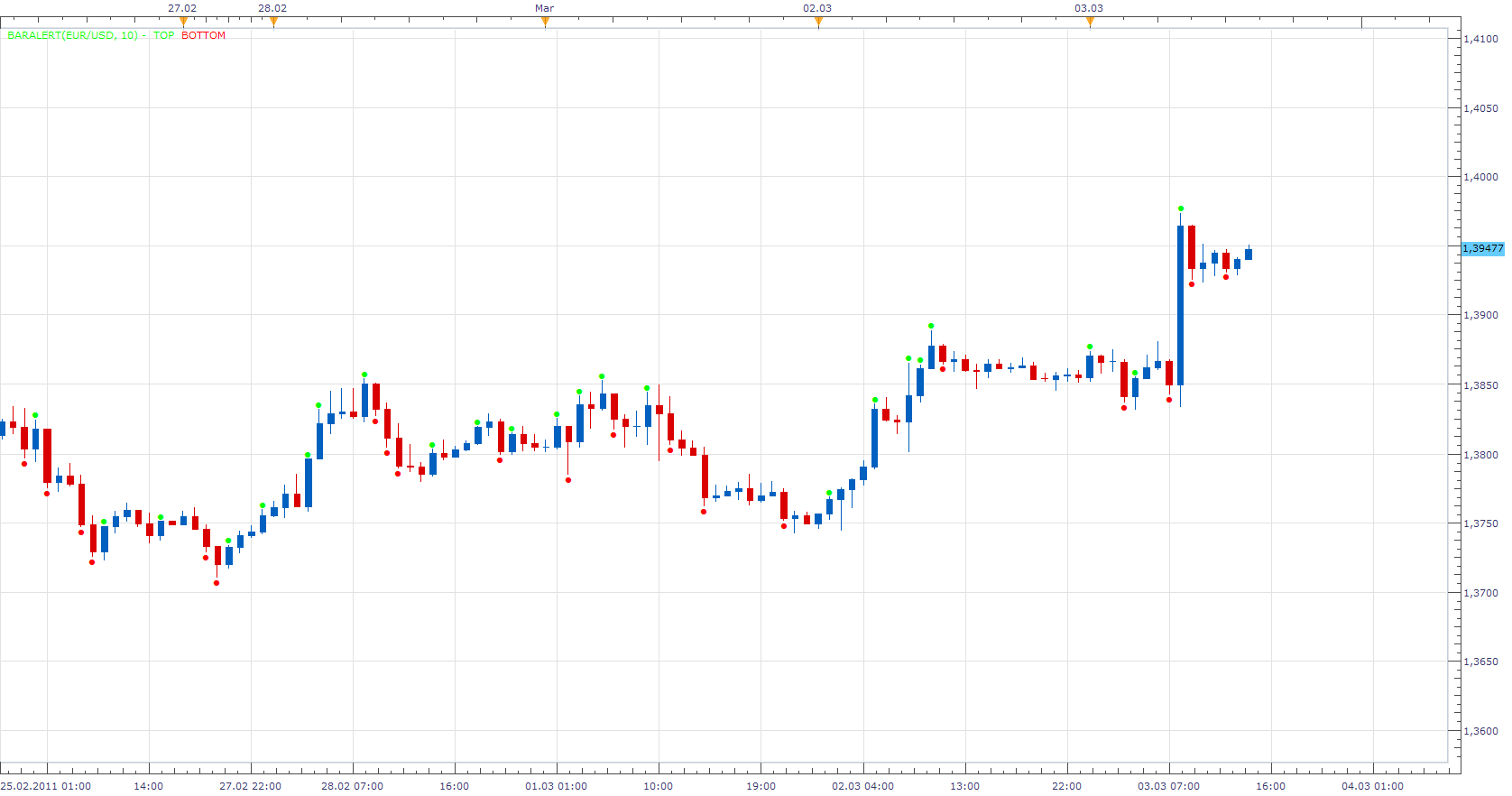
Task: Click the 28.02 07:00 time label
Action: tap(352, 786)
